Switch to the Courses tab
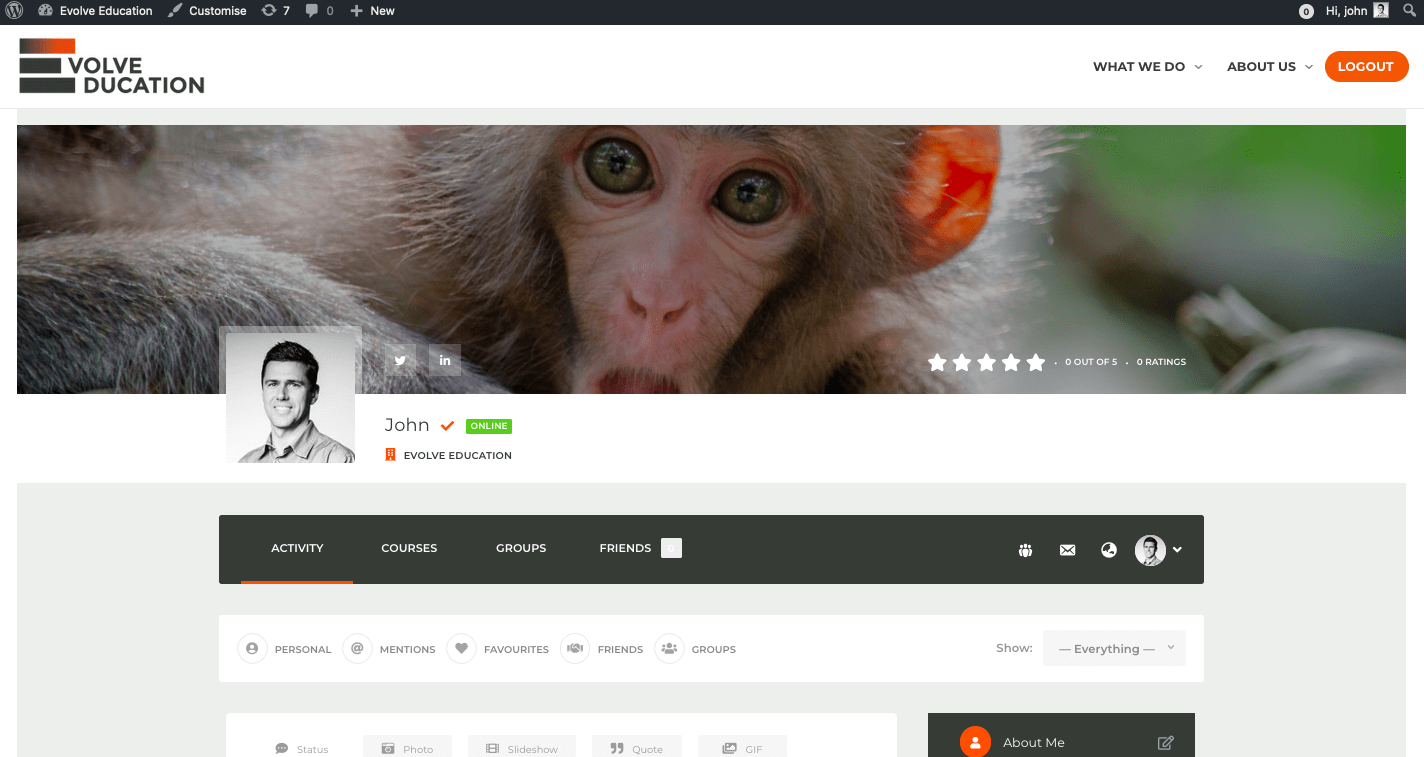Image resolution: width=1424 pixels, height=757 pixels. coord(409,548)
